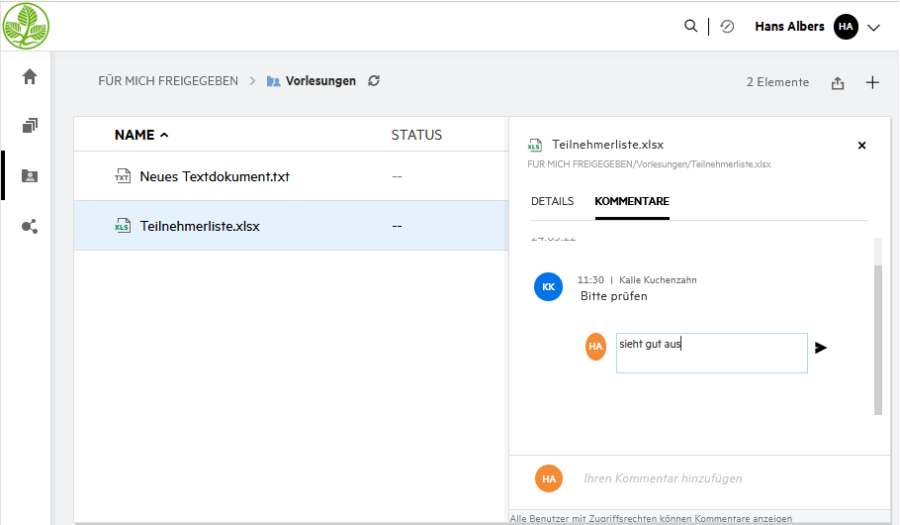Viewport: 900px width, 525px height.
Task: Expand the Hans Albers user menu
Action: [874, 28]
